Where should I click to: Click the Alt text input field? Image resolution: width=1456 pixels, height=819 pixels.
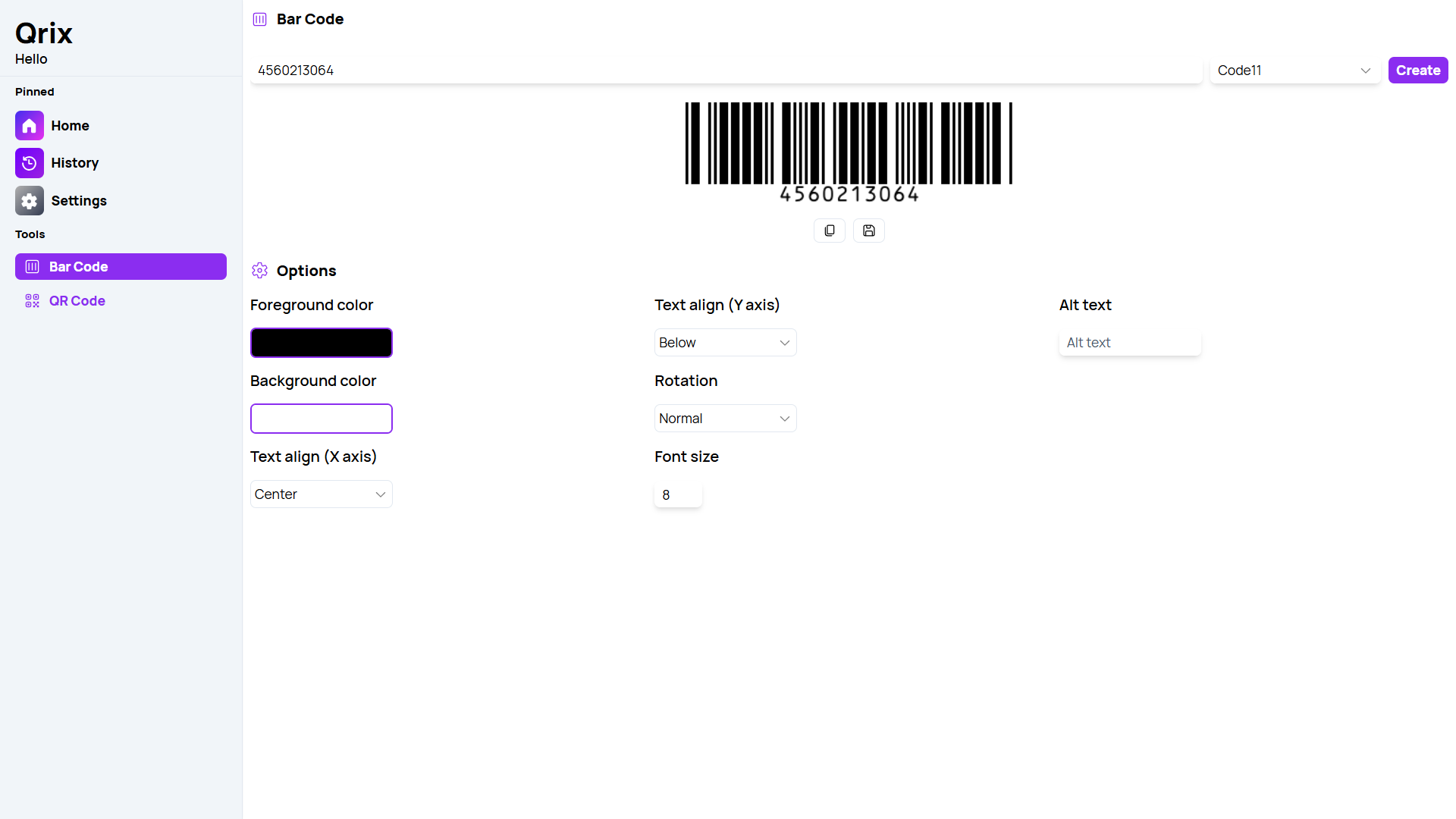[x=1129, y=342]
